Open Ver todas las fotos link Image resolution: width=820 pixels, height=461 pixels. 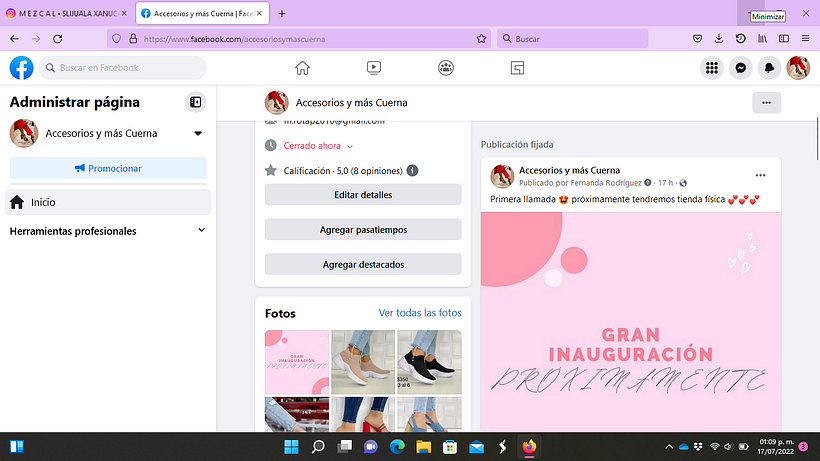(419, 313)
